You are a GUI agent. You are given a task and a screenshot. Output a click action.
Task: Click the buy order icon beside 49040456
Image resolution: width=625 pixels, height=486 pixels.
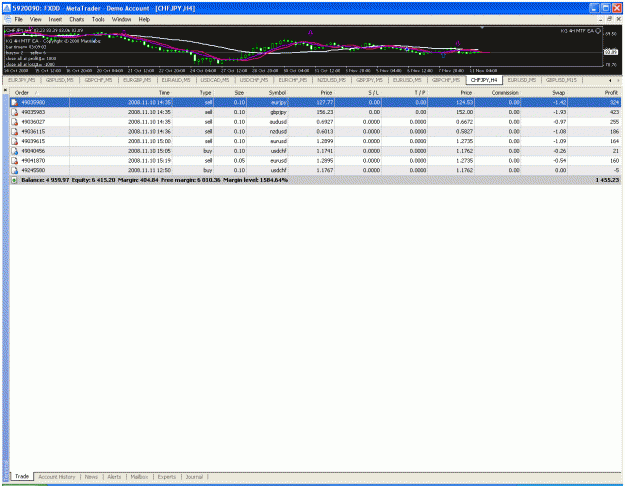[14, 151]
